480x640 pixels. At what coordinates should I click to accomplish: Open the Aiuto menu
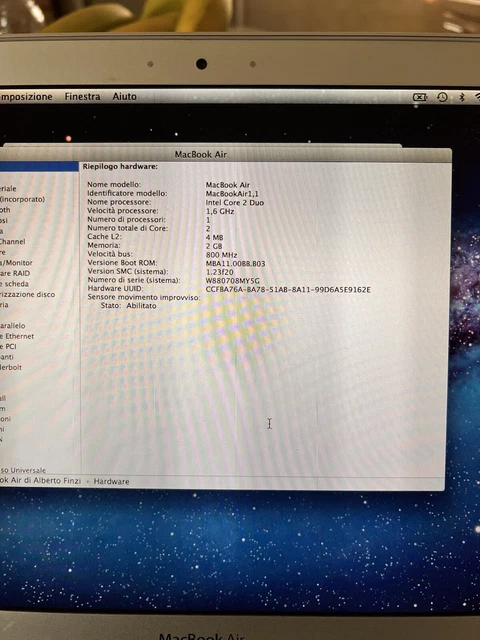(124, 97)
